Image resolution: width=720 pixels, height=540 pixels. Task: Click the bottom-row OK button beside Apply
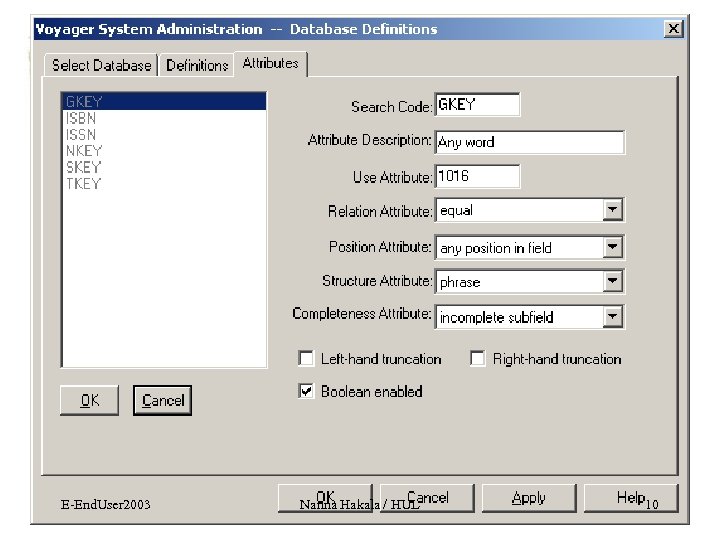(x=325, y=498)
